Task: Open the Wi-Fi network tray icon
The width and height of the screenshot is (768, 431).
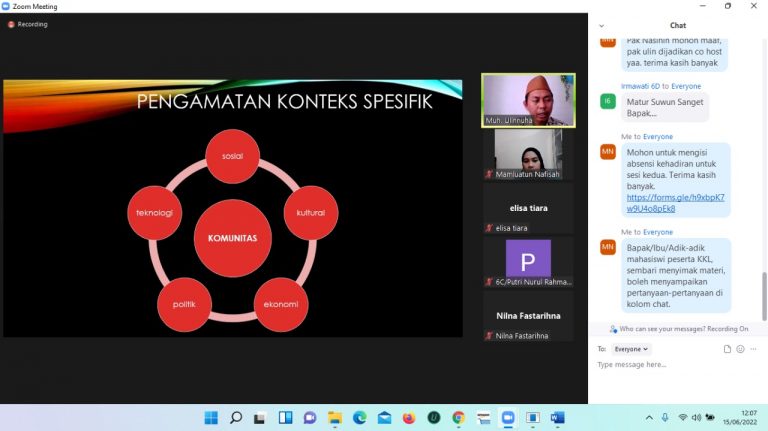Action: point(682,418)
